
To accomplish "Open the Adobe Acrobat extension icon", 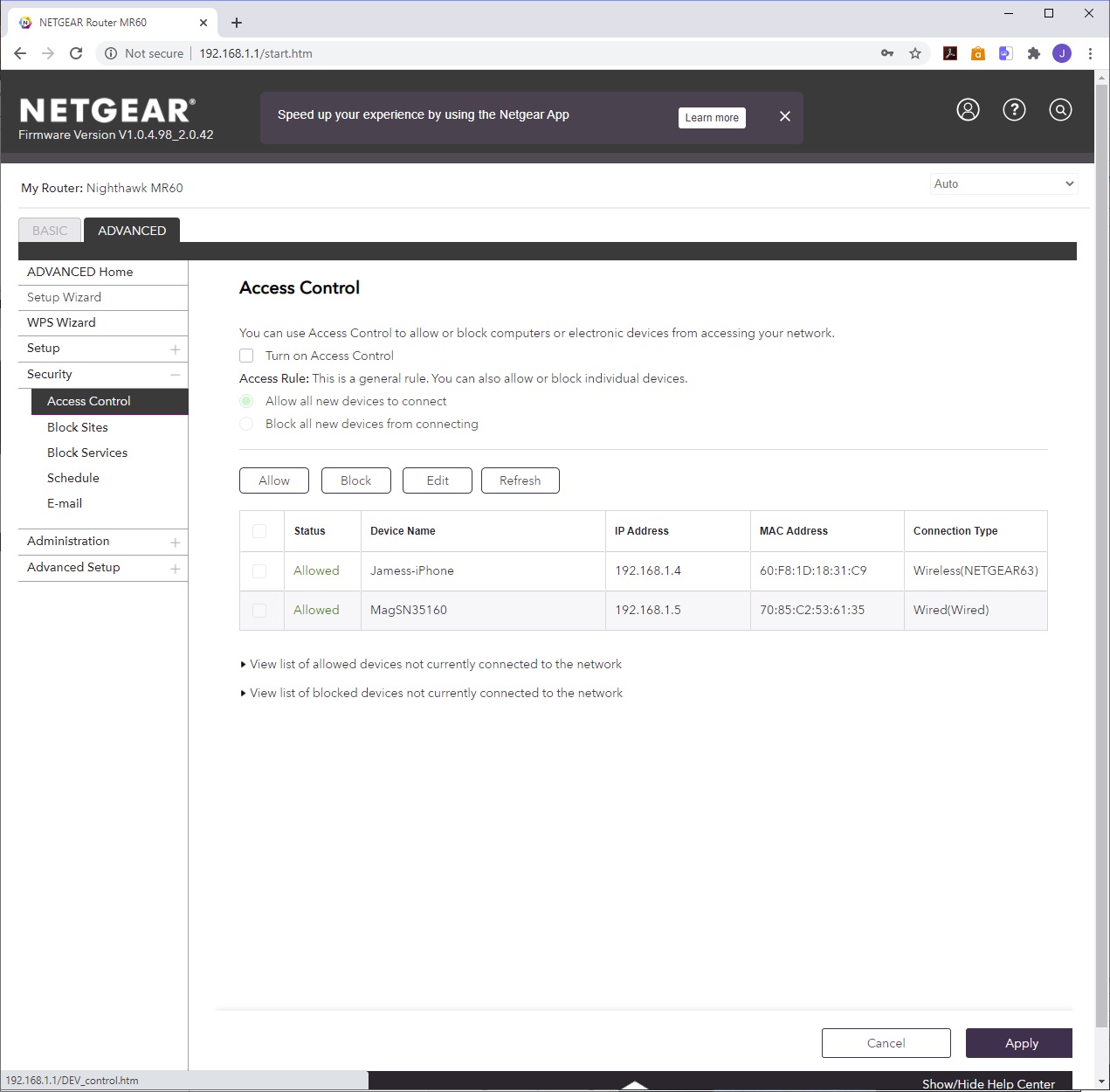I will click(950, 53).
